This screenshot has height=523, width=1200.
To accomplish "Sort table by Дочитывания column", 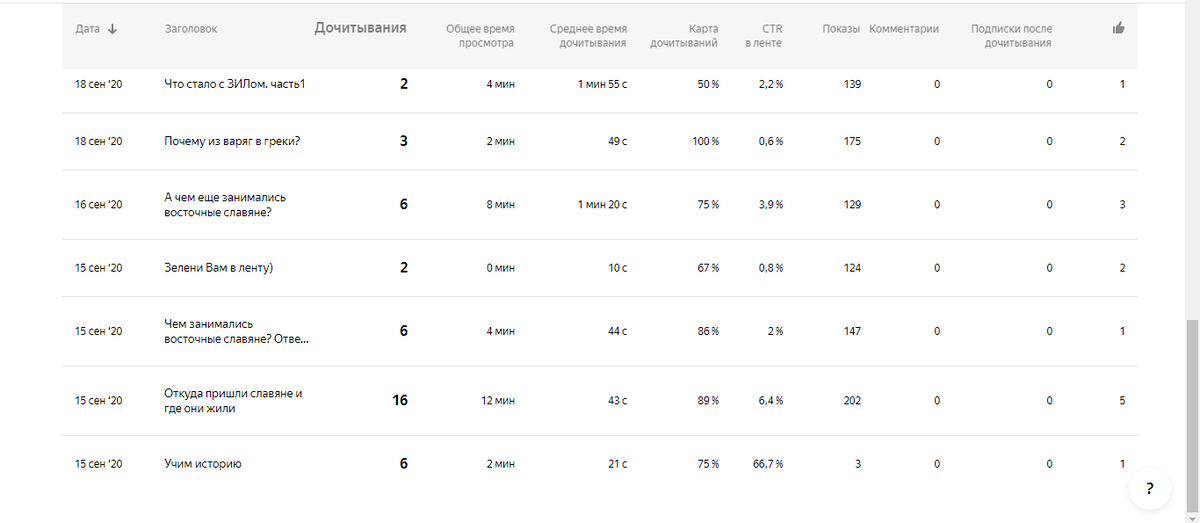I will click(x=360, y=28).
